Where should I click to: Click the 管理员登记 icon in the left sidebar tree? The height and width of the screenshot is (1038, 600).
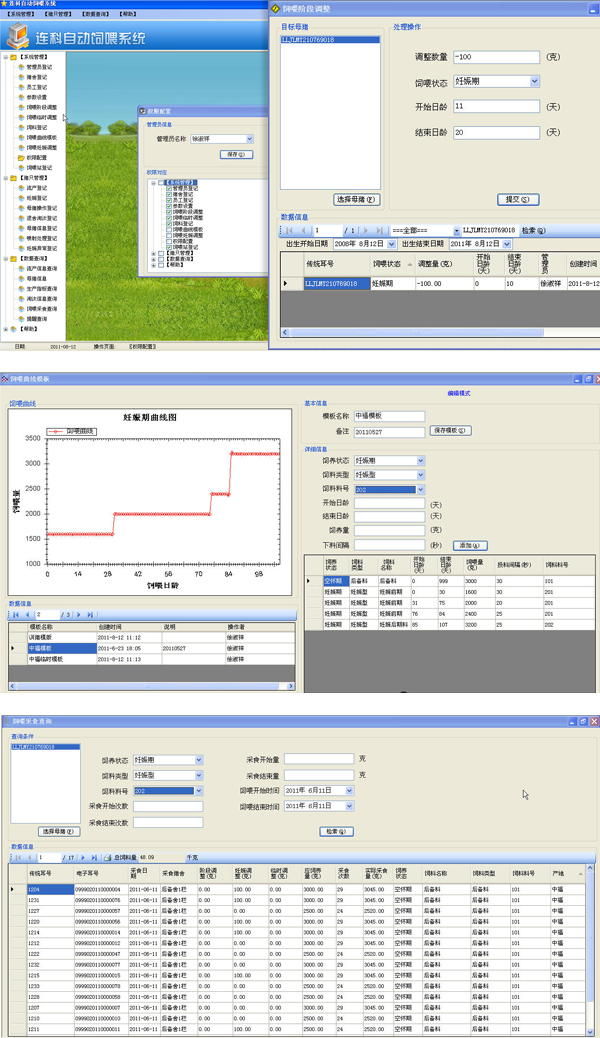(x=21, y=68)
